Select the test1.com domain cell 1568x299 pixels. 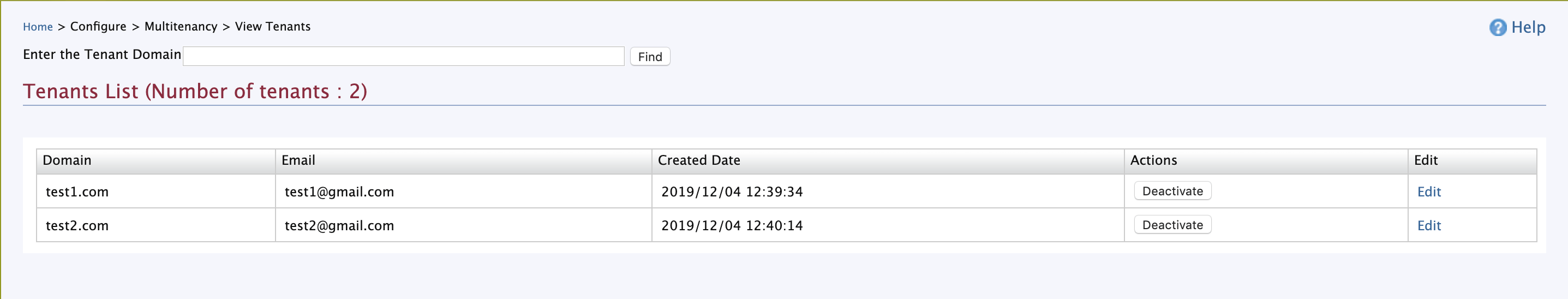[77, 192]
